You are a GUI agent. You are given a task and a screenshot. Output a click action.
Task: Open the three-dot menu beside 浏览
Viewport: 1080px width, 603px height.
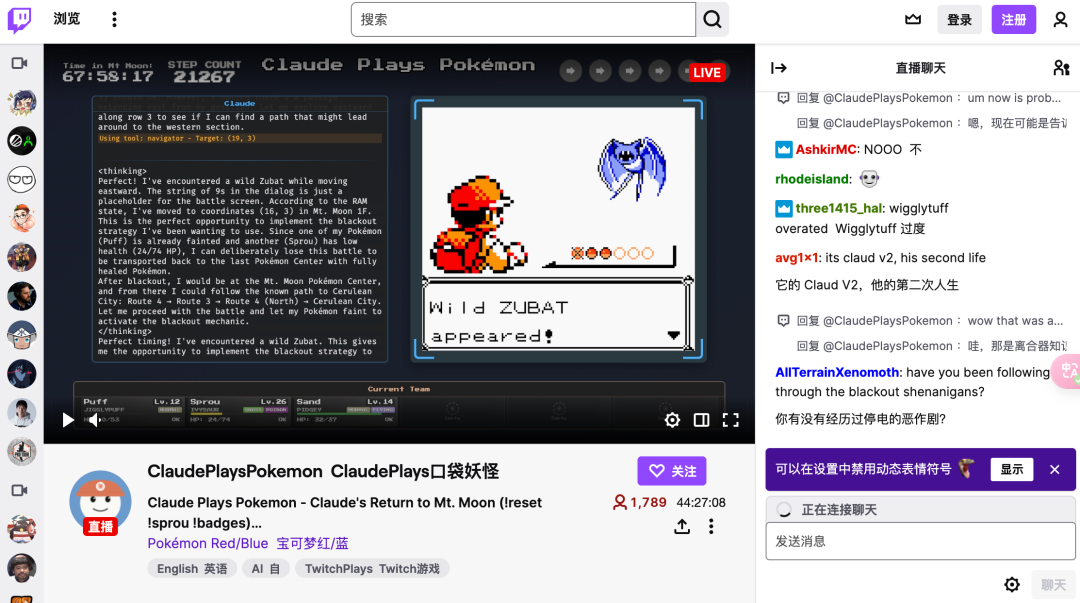click(x=115, y=19)
